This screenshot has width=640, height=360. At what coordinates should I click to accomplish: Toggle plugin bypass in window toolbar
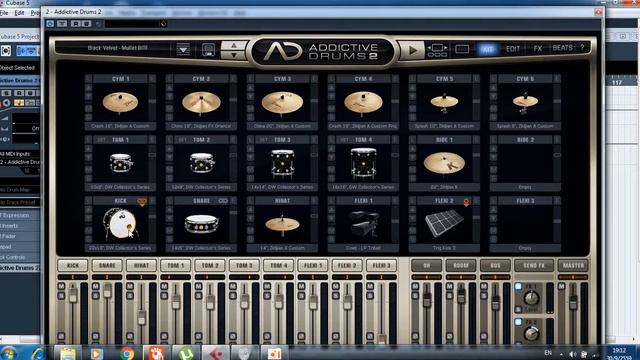point(50,24)
